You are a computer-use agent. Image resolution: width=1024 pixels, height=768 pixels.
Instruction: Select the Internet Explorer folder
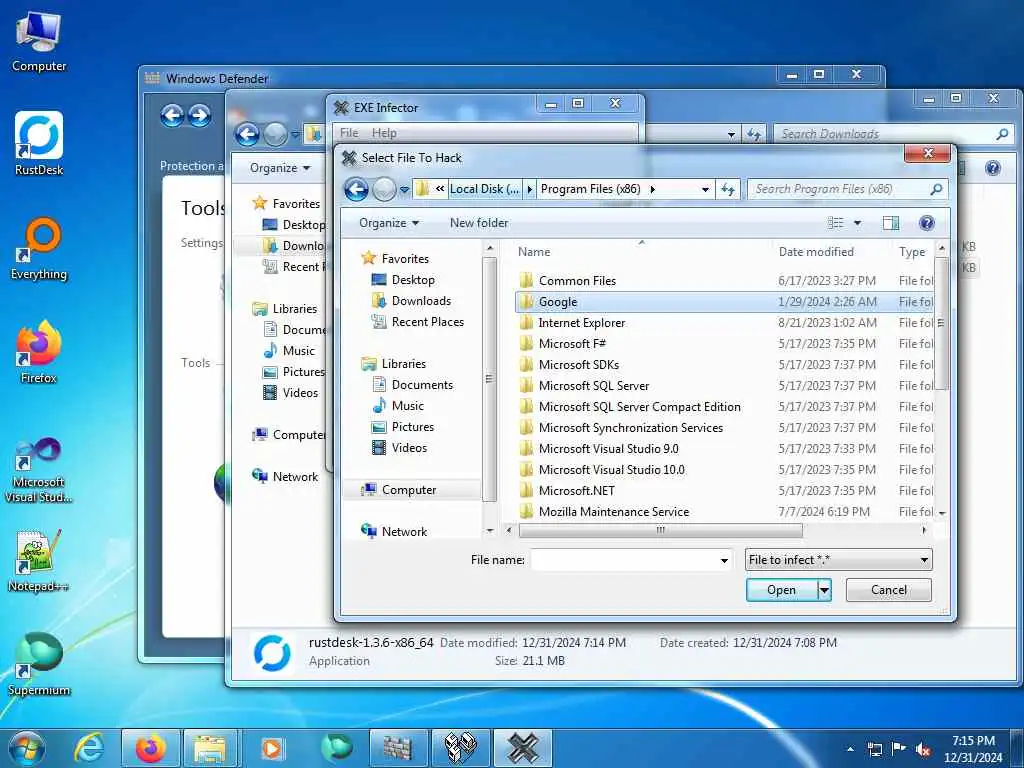(x=725, y=323)
